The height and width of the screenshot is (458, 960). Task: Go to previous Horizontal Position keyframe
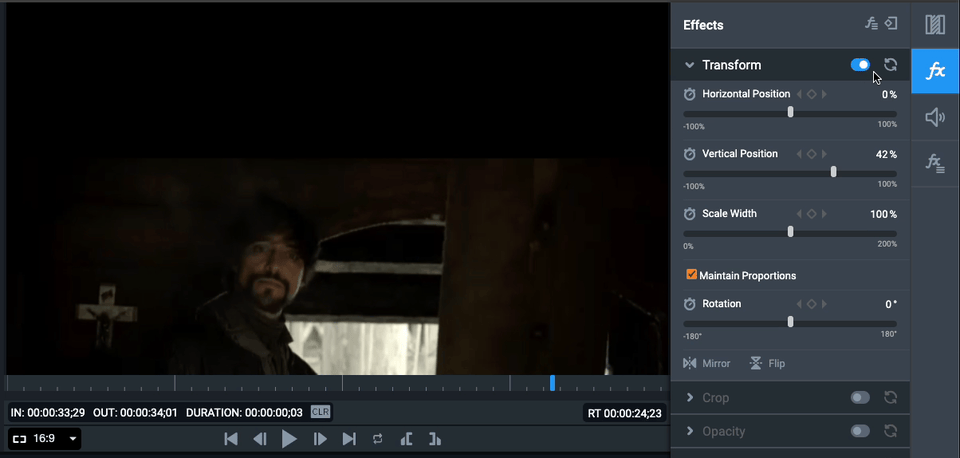click(x=799, y=94)
